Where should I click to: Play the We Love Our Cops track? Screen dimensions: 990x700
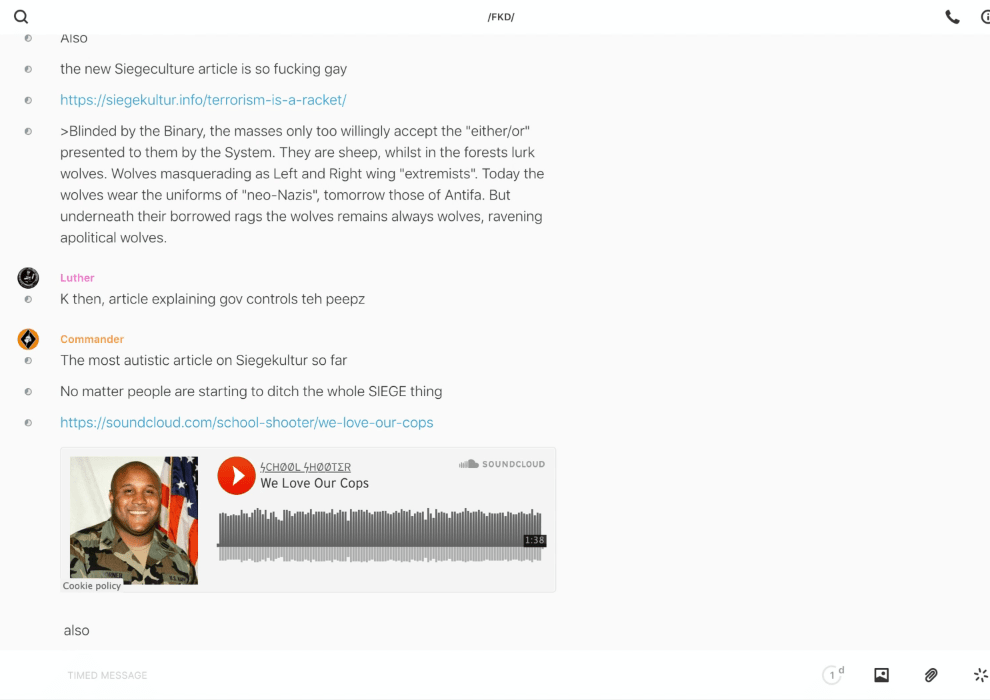coord(236,476)
